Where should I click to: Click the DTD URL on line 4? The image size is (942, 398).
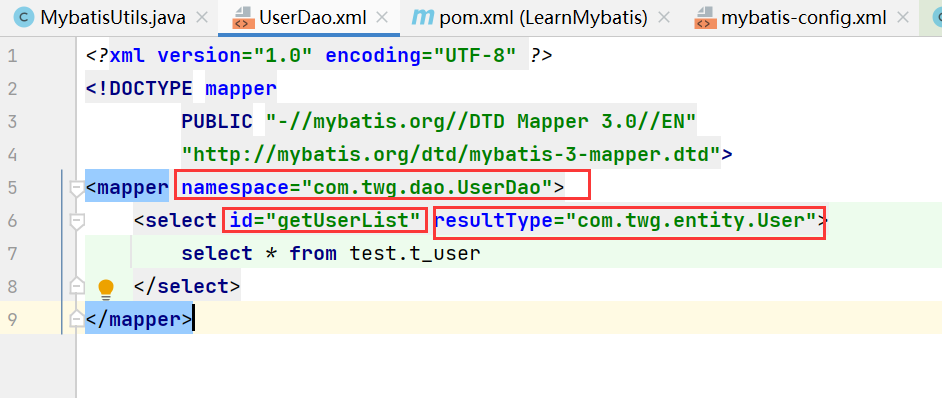pyautogui.click(x=451, y=155)
